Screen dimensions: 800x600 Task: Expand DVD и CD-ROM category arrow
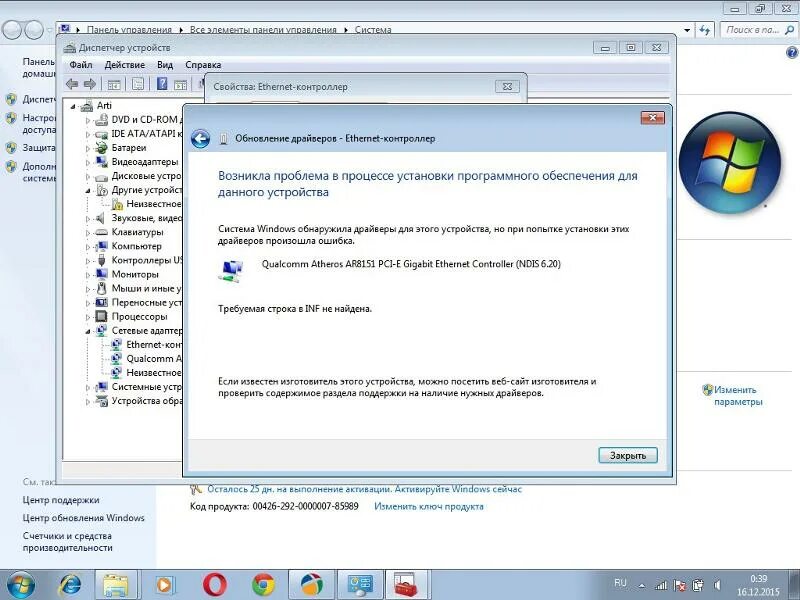(88, 120)
